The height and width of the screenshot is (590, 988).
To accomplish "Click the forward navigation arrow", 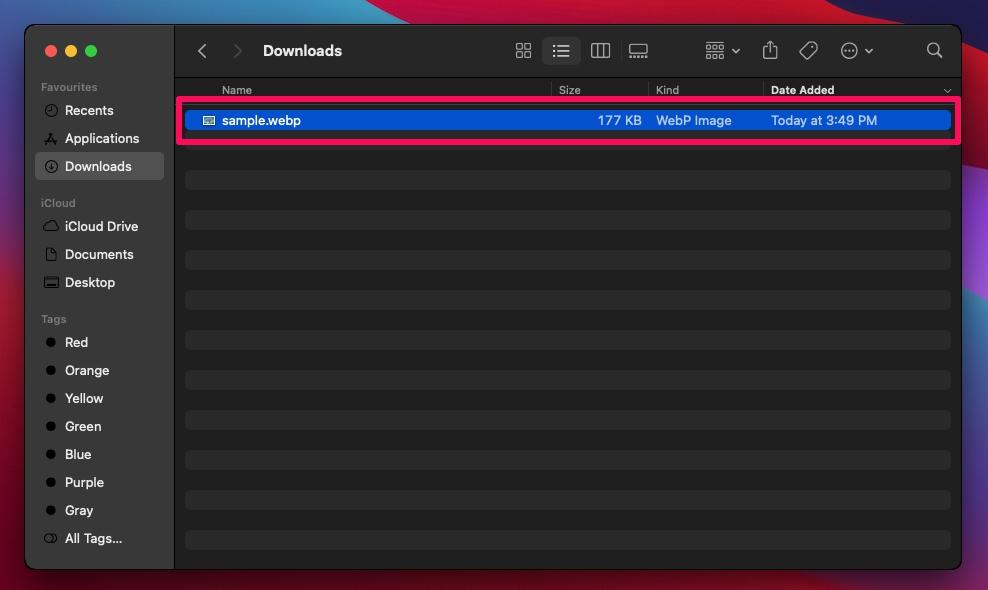I will click(x=238, y=50).
